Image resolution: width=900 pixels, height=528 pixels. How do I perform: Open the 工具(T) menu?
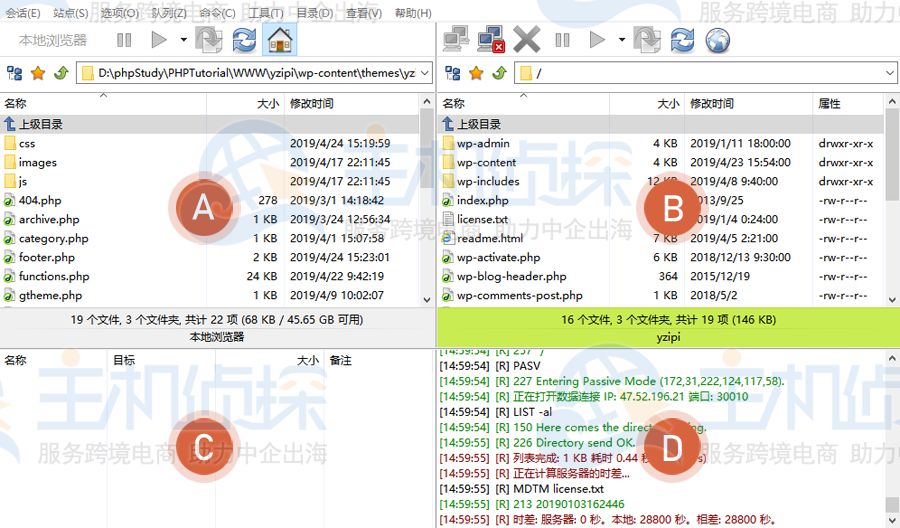pyautogui.click(x=265, y=13)
